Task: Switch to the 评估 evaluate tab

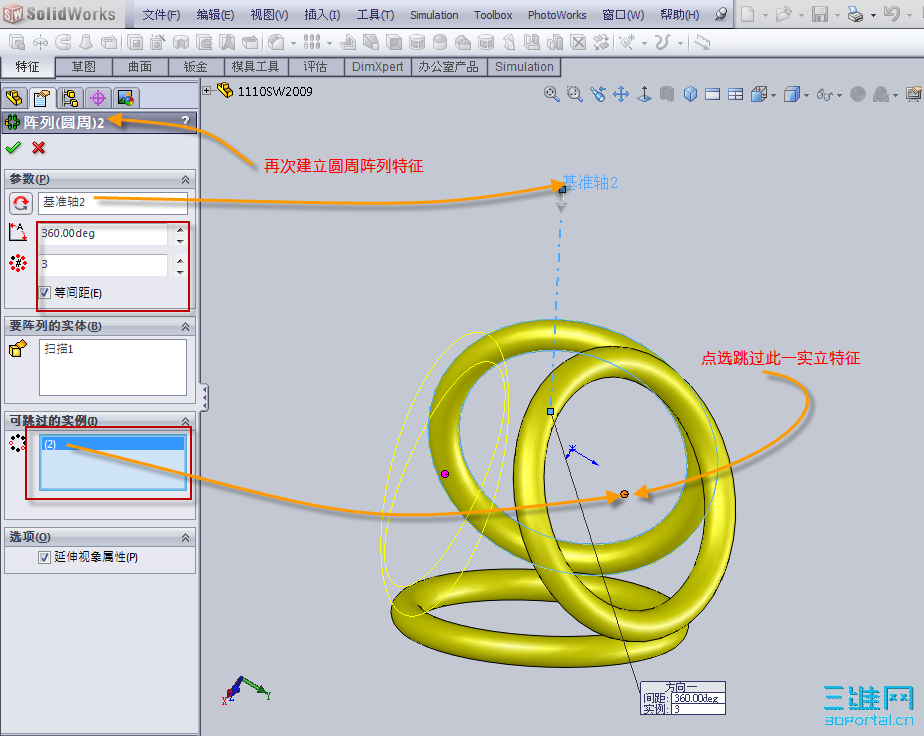Action: click(x=315, y=67)
